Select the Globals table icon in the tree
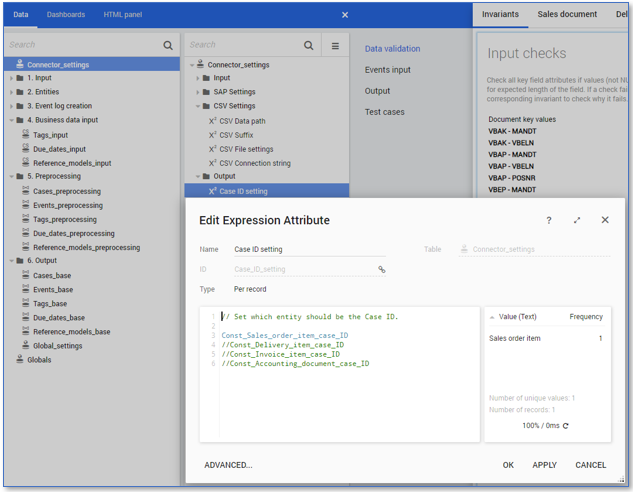Viewport: 633px width, 492px height. (x=20, y=359)
